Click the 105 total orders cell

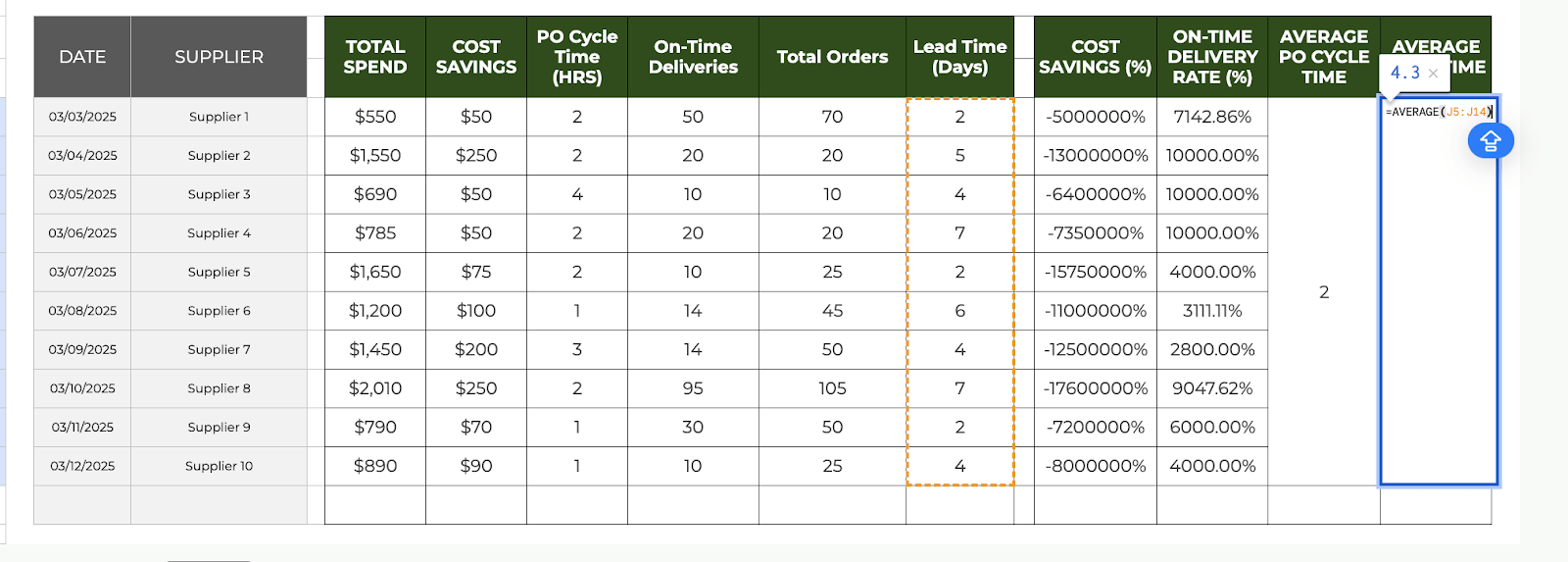(x=832, y=388)
